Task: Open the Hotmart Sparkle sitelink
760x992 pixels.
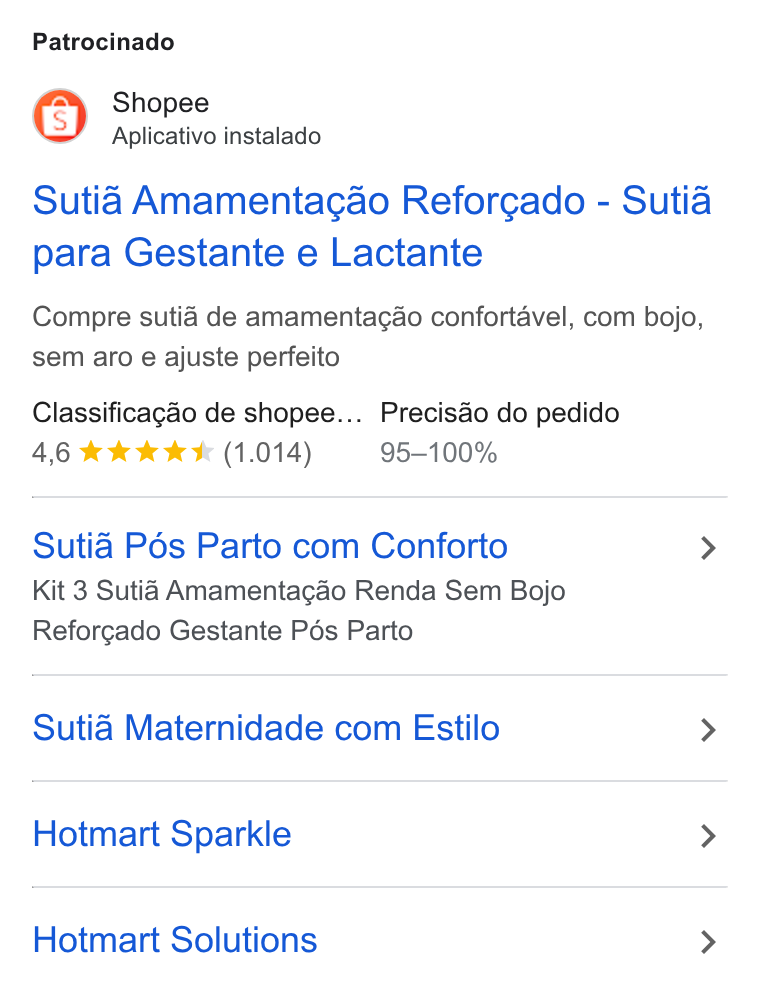Action: coord(162,835)
